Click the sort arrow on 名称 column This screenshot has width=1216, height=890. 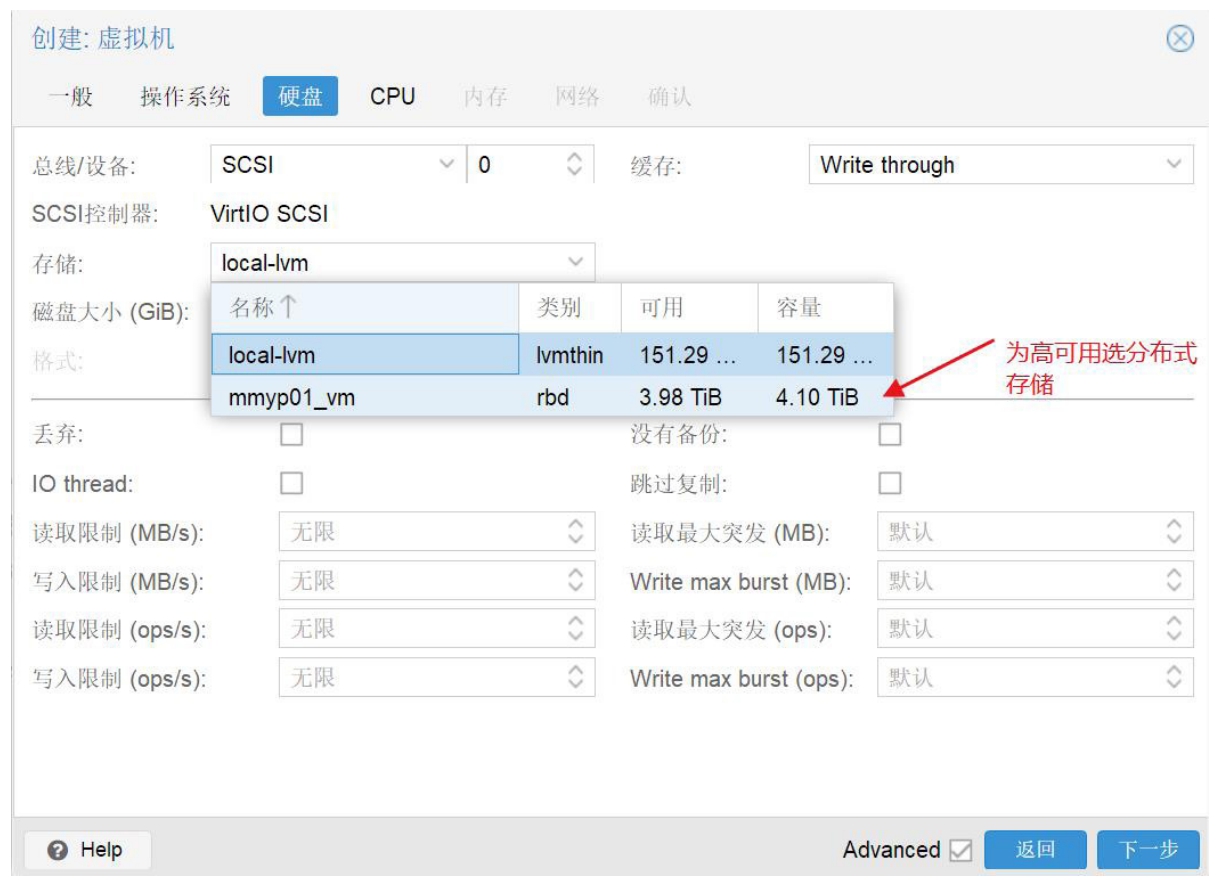click(x=288, y=307)
